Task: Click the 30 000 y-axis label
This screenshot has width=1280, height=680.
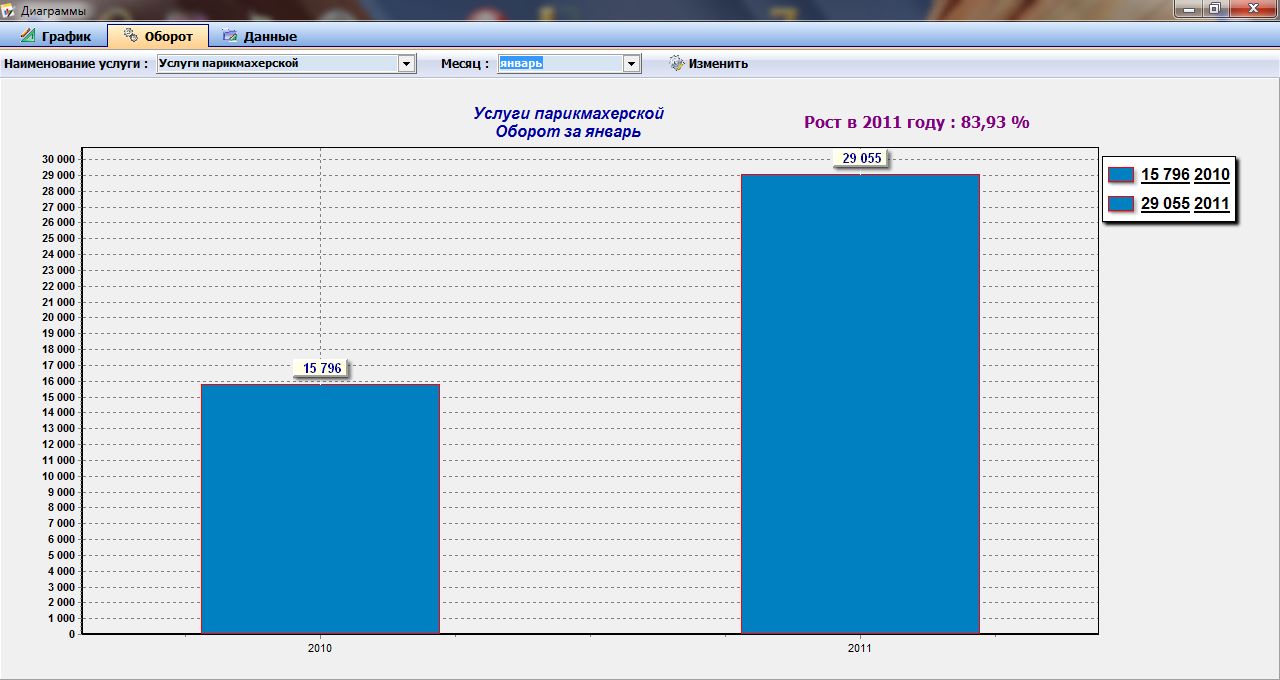Action: pos(58,159)
